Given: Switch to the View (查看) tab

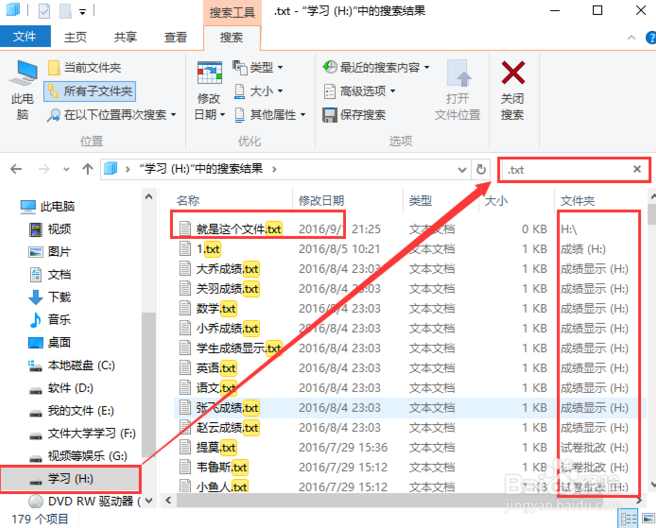Looking at the screenshot, I should [x=176, y=37].
